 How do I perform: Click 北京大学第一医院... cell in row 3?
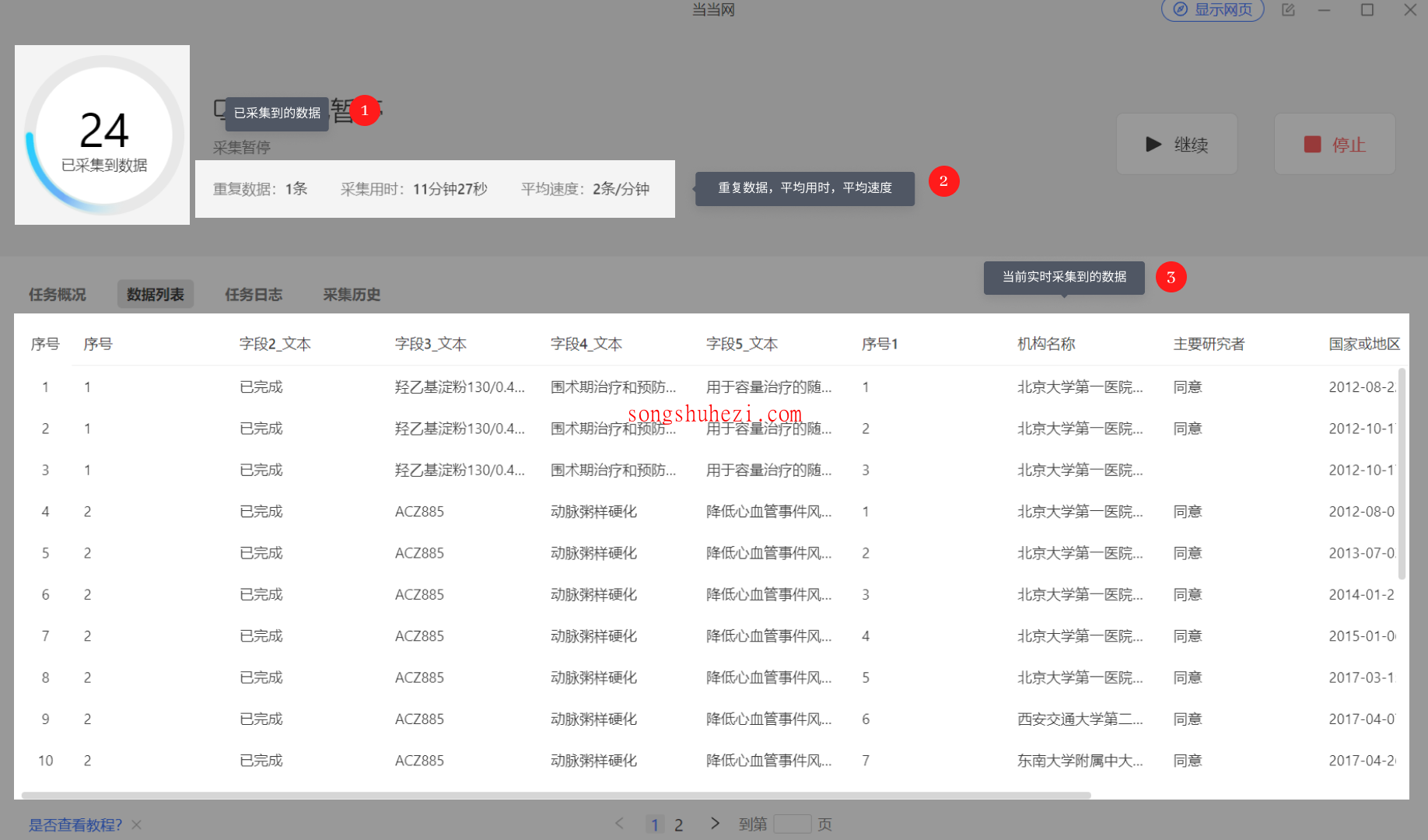[1080, 470]
